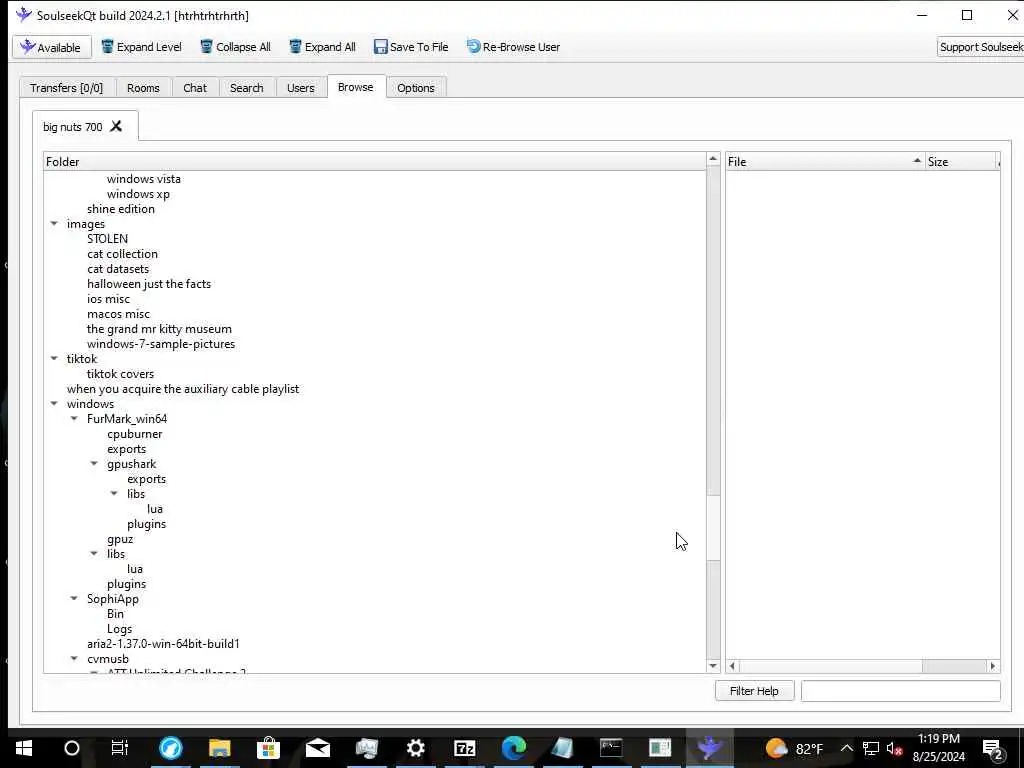Select the cat collection folder

coord(122,254)
